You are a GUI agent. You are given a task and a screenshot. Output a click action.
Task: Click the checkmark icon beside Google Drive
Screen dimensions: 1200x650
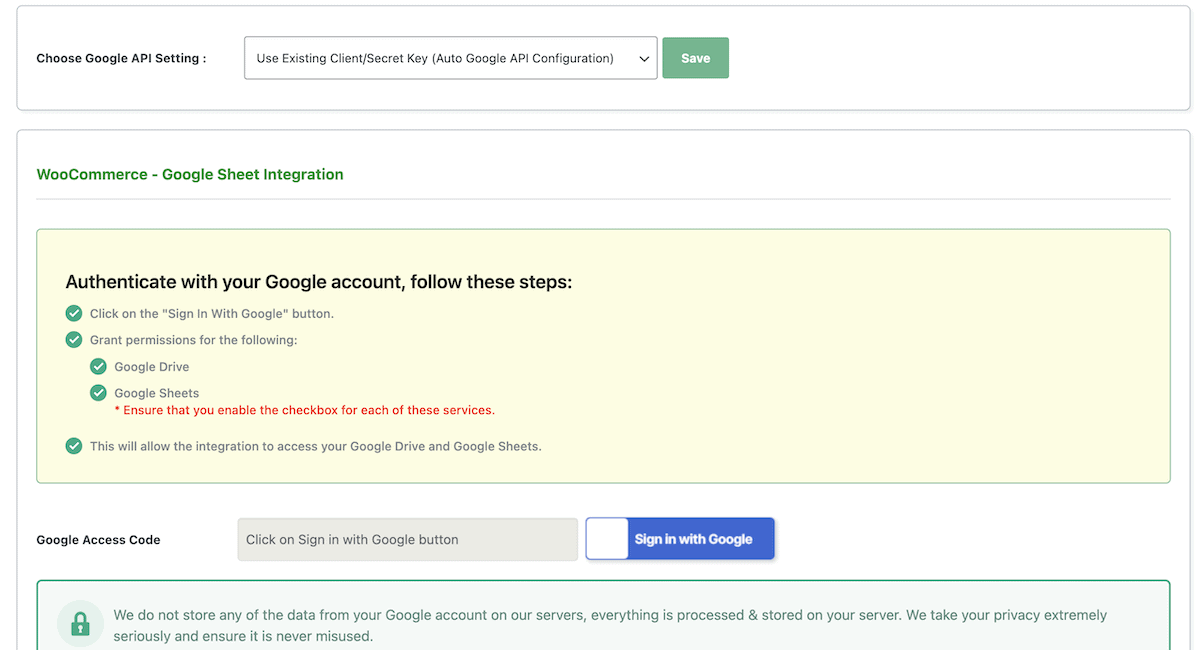98,366
